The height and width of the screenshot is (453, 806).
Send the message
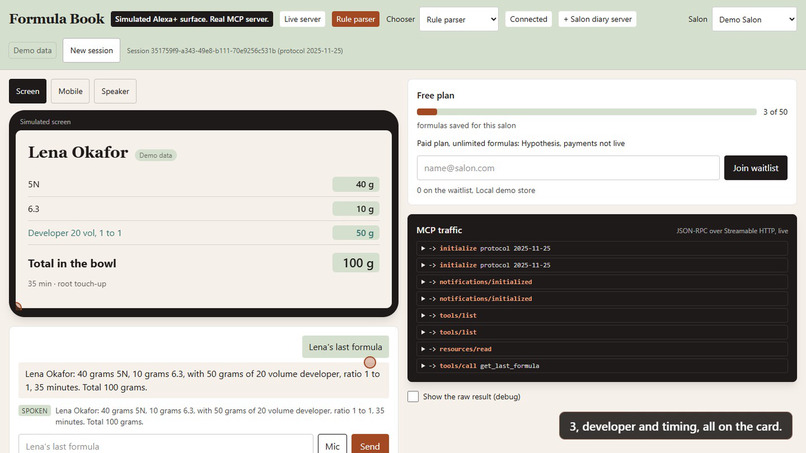click(370, 445)
